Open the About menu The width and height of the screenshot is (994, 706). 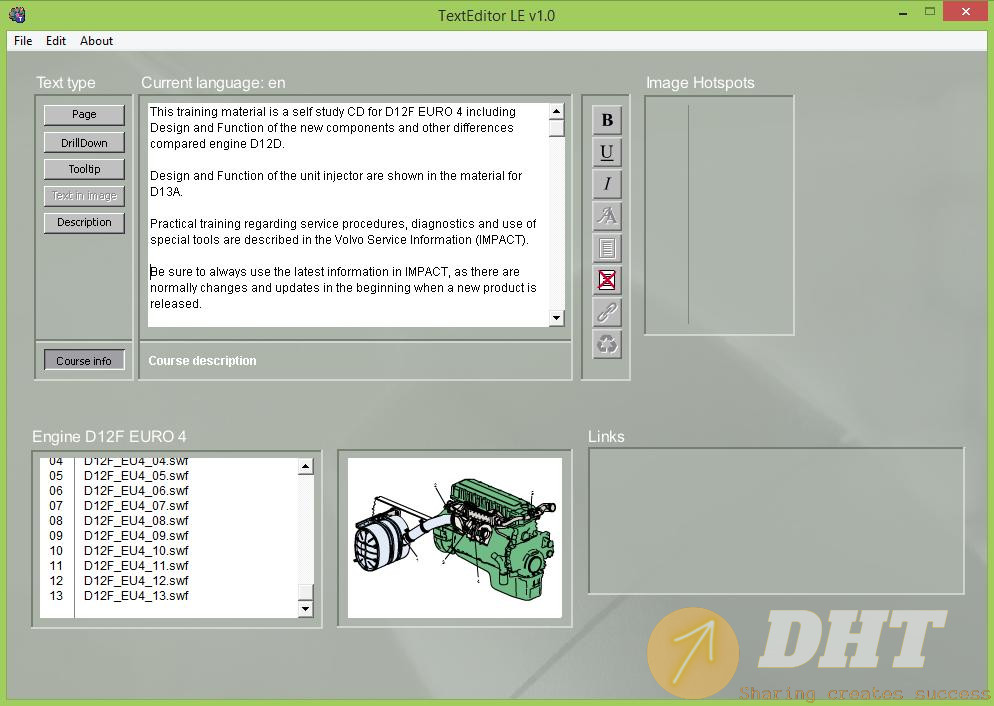[96, 41]
